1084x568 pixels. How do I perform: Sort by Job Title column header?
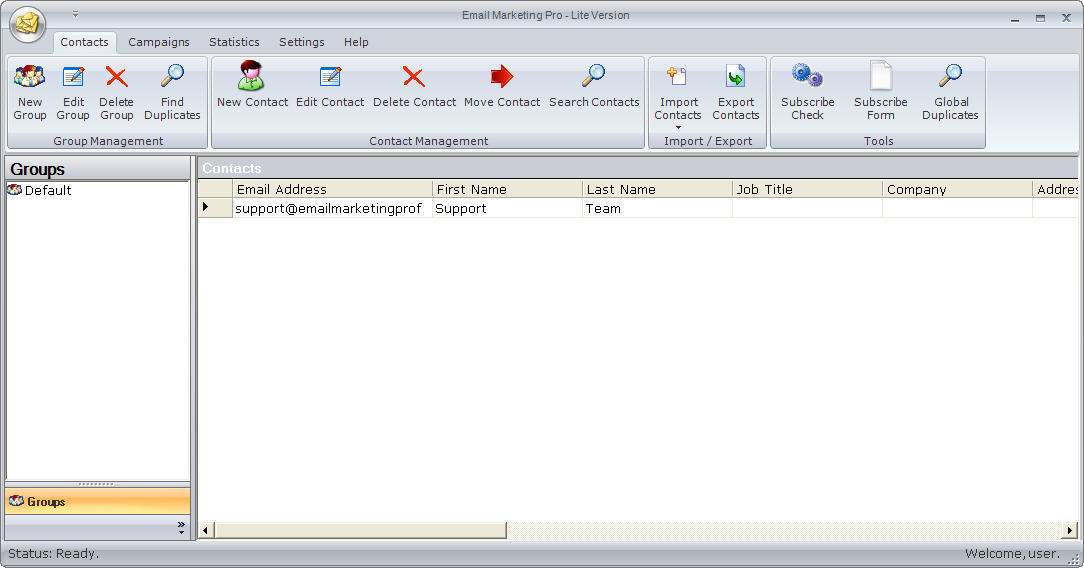807,189
